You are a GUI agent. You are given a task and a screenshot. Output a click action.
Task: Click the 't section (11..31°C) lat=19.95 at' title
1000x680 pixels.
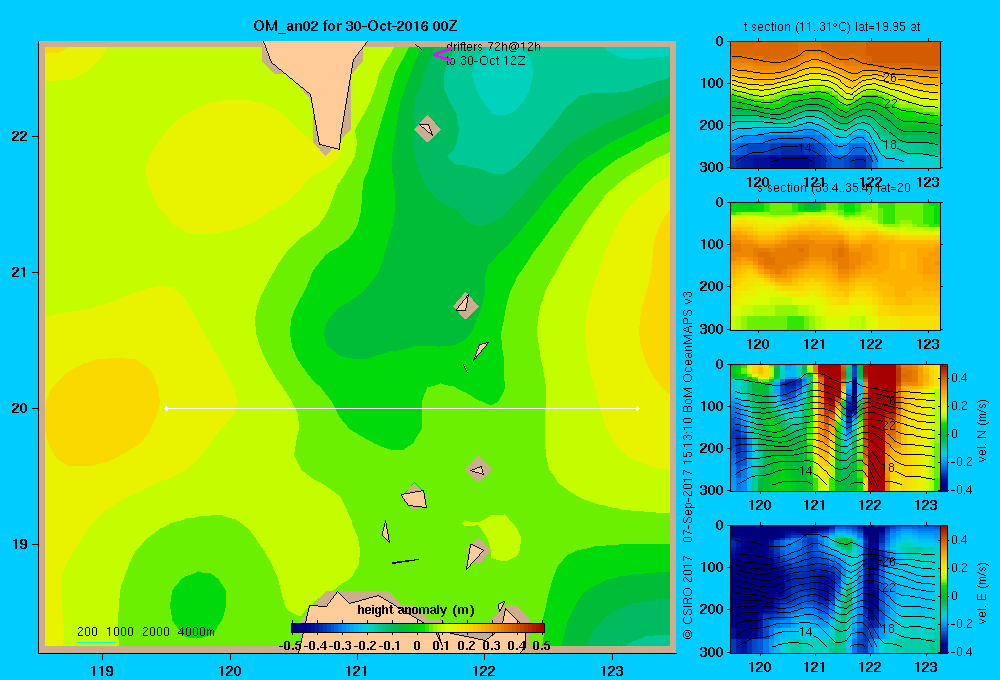coord(832,27)
